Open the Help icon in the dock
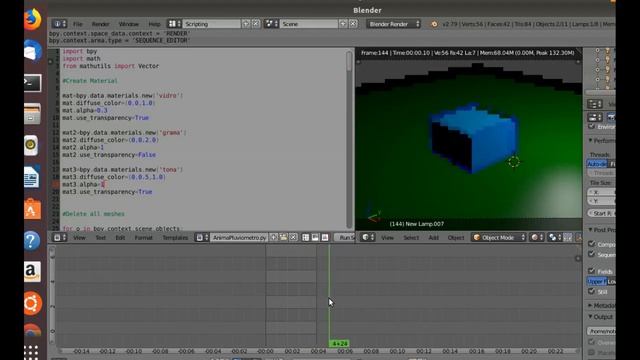 click(33, 240)
